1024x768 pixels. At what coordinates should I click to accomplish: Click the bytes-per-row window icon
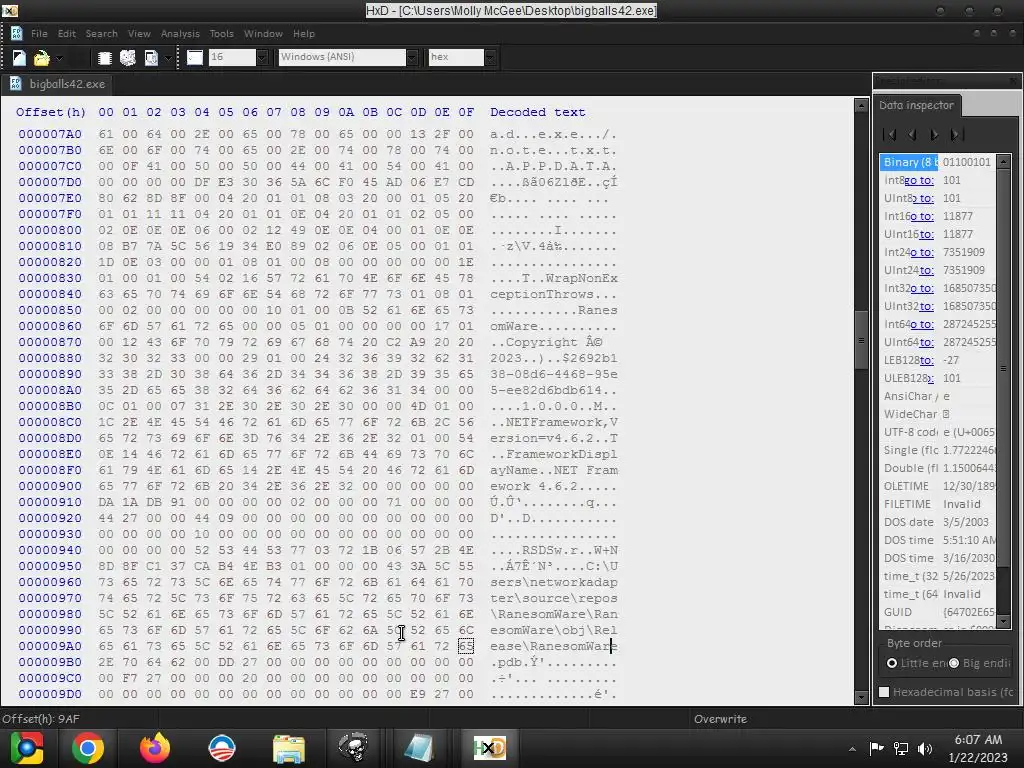click(x=195, y=57)
